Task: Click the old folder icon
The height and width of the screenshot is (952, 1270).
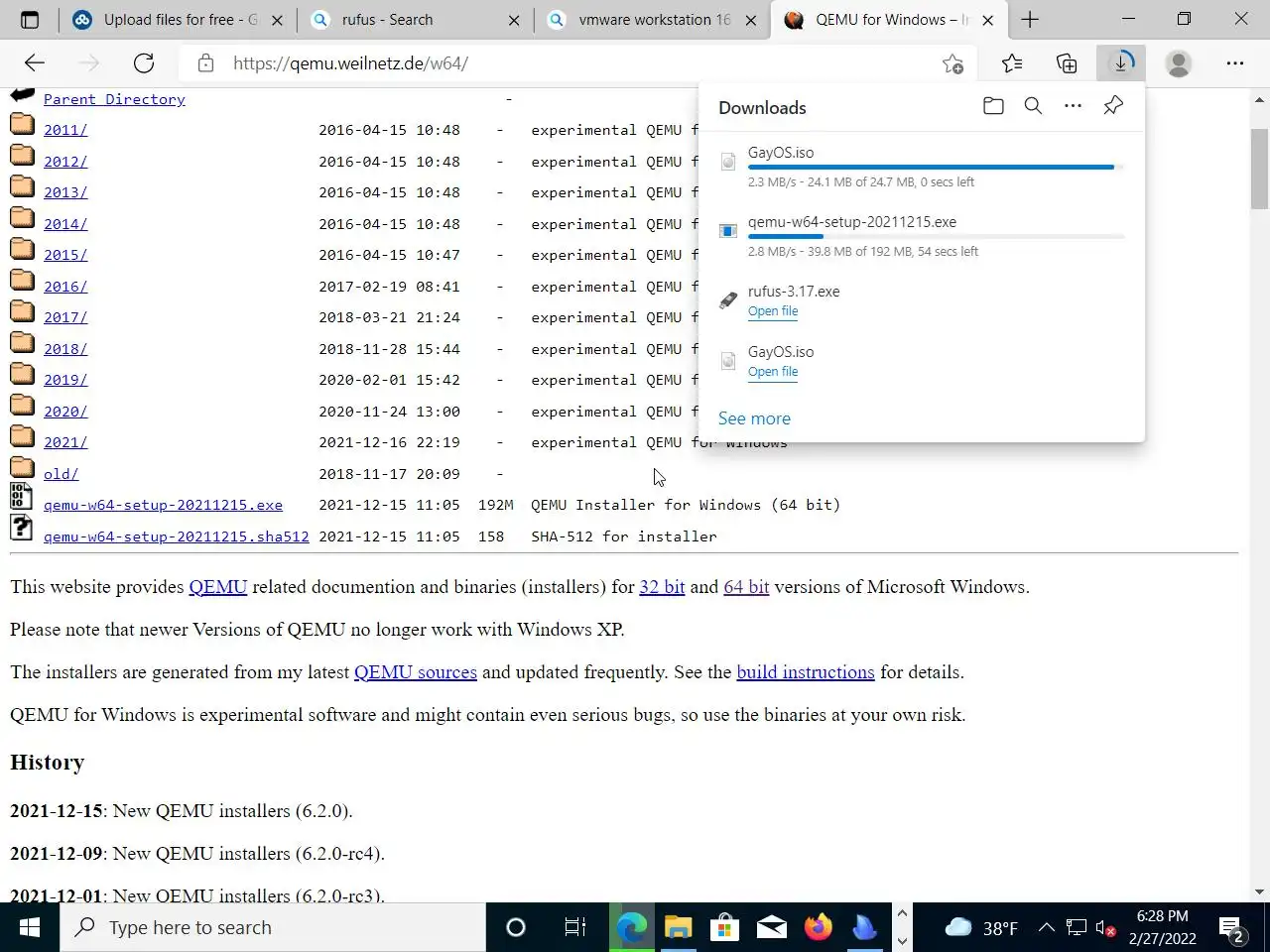Action: 22,467
